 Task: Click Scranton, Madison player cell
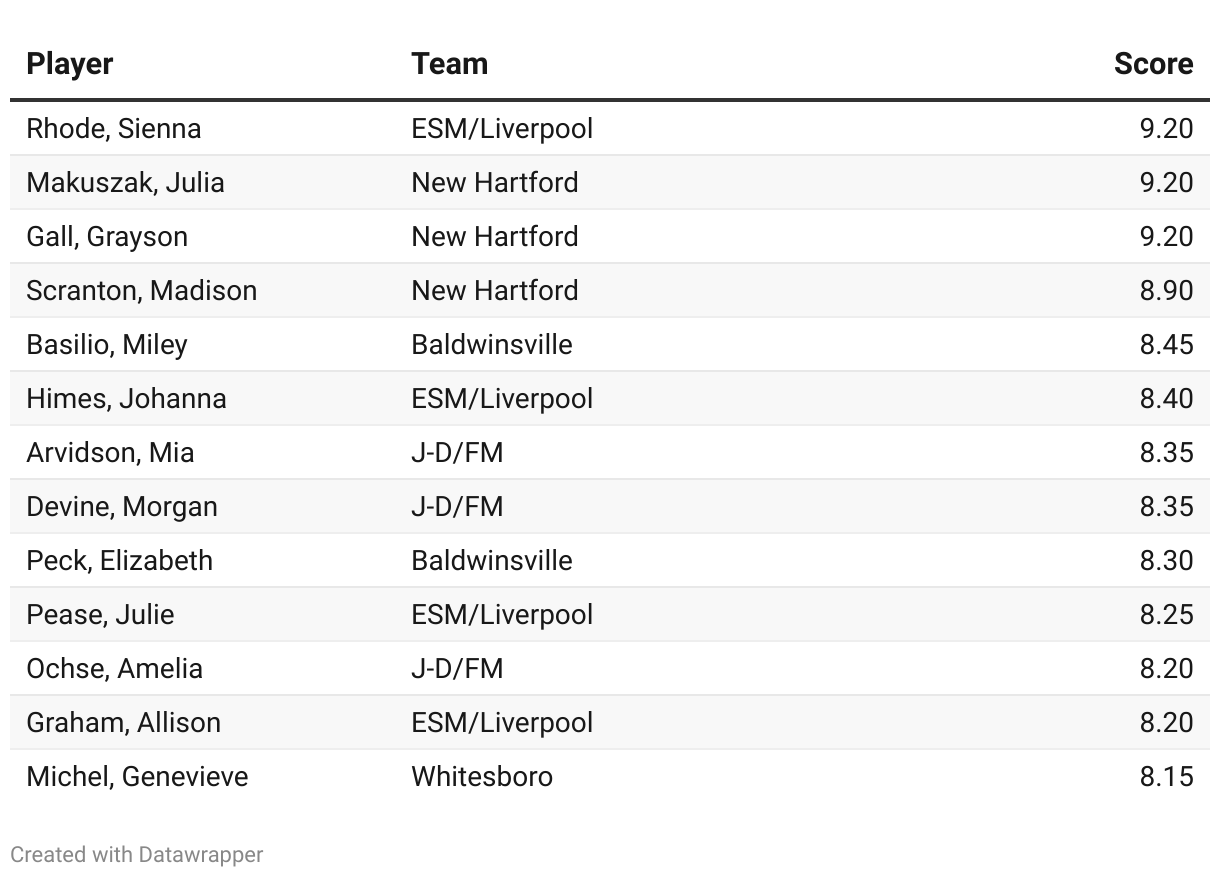tap(141, 291)
